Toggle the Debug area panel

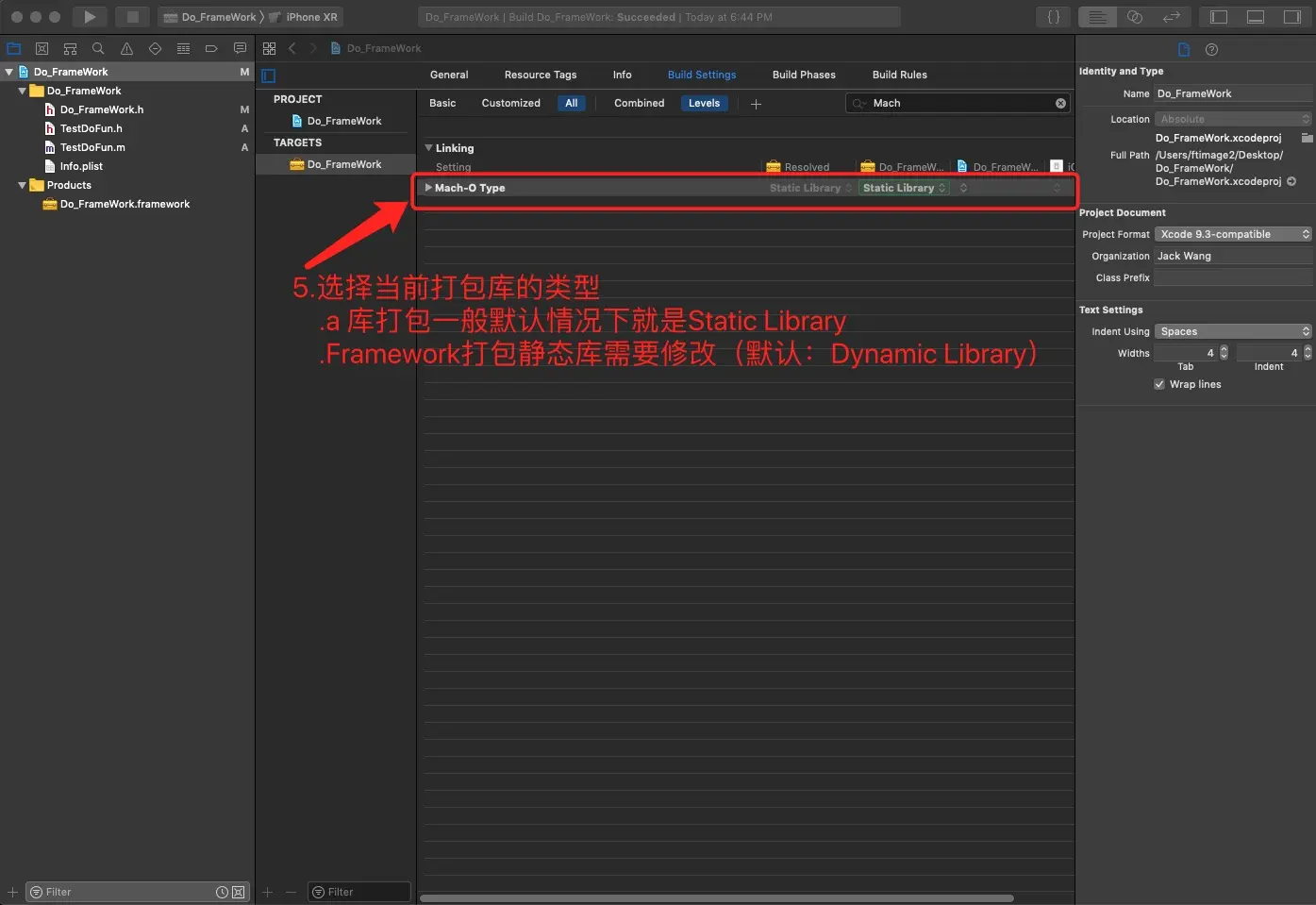point(1256,17)
